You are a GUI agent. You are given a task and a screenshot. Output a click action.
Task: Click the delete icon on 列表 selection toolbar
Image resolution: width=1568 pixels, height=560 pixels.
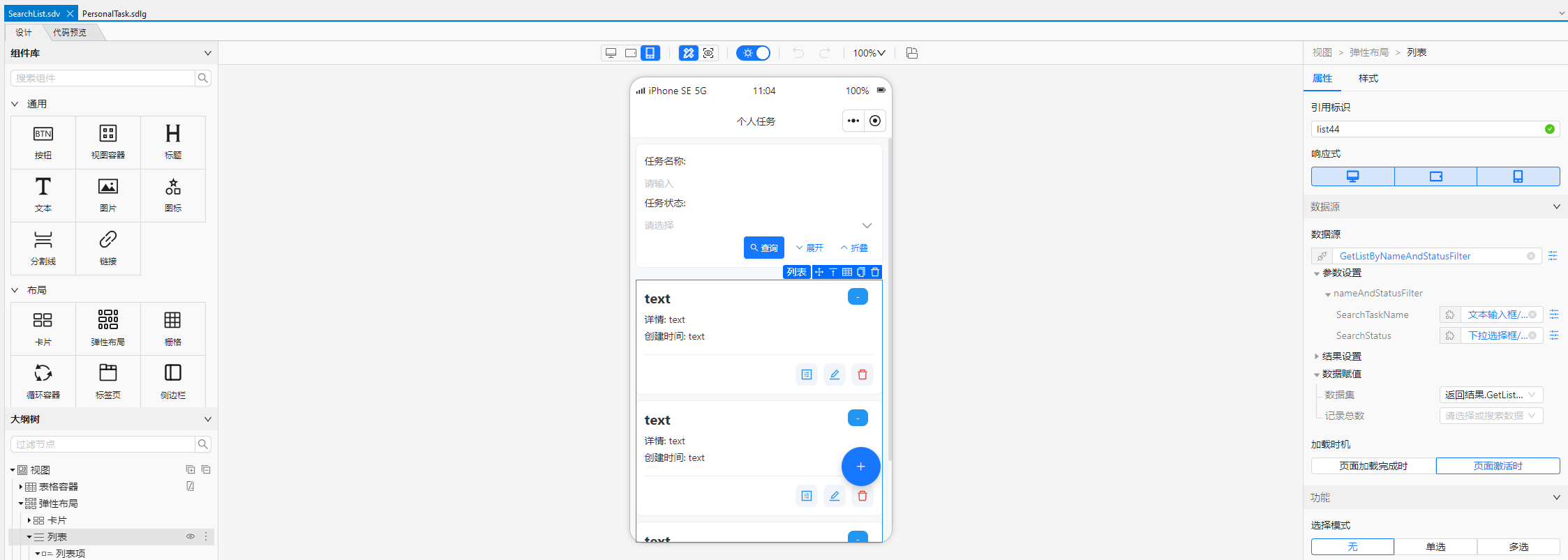(875, 272)
